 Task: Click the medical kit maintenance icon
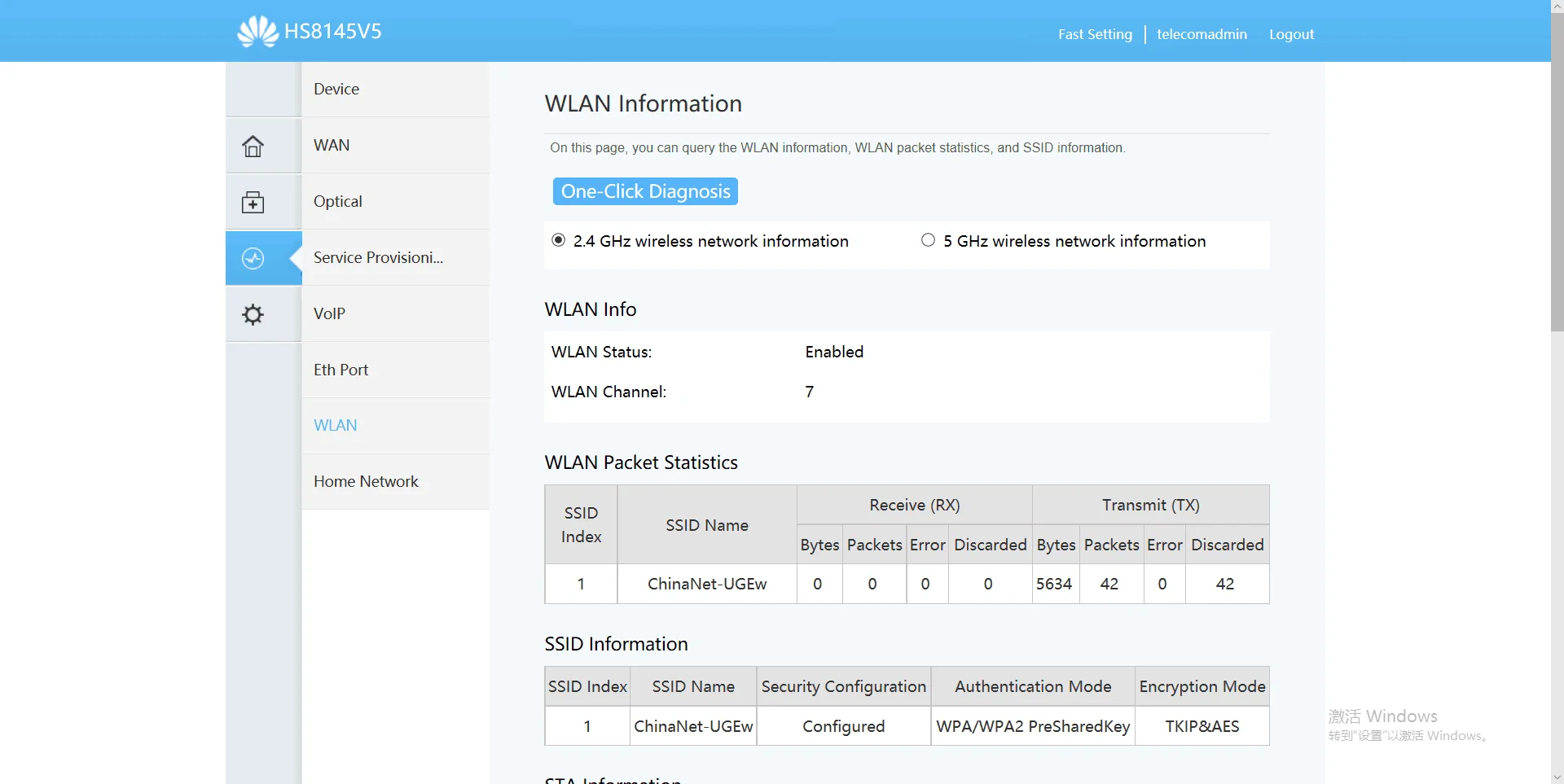coord(253,202)
